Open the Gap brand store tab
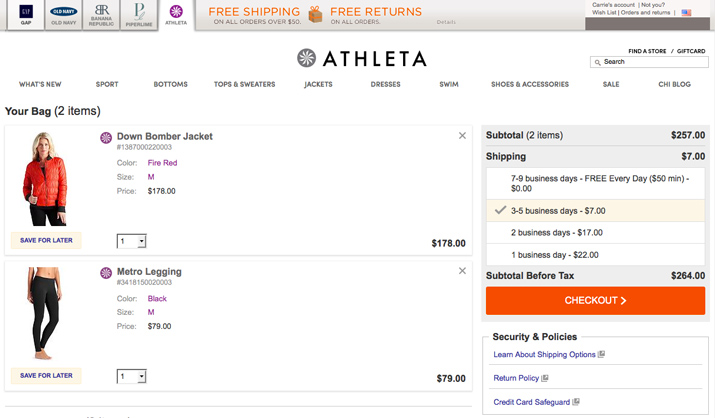This screenshot has height=418, width=715. [26, 14]
